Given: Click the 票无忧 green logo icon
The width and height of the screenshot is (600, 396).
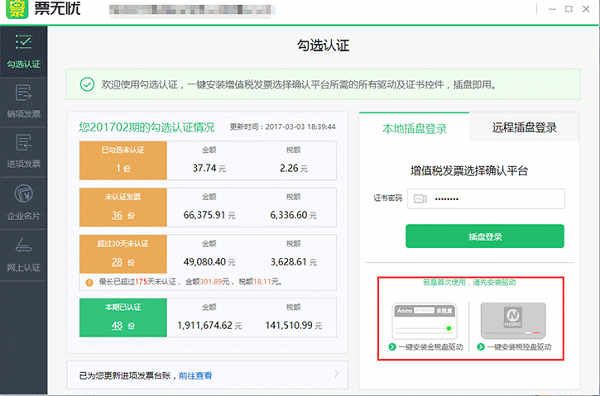Looking at the screenshot, I should (17, 8).
